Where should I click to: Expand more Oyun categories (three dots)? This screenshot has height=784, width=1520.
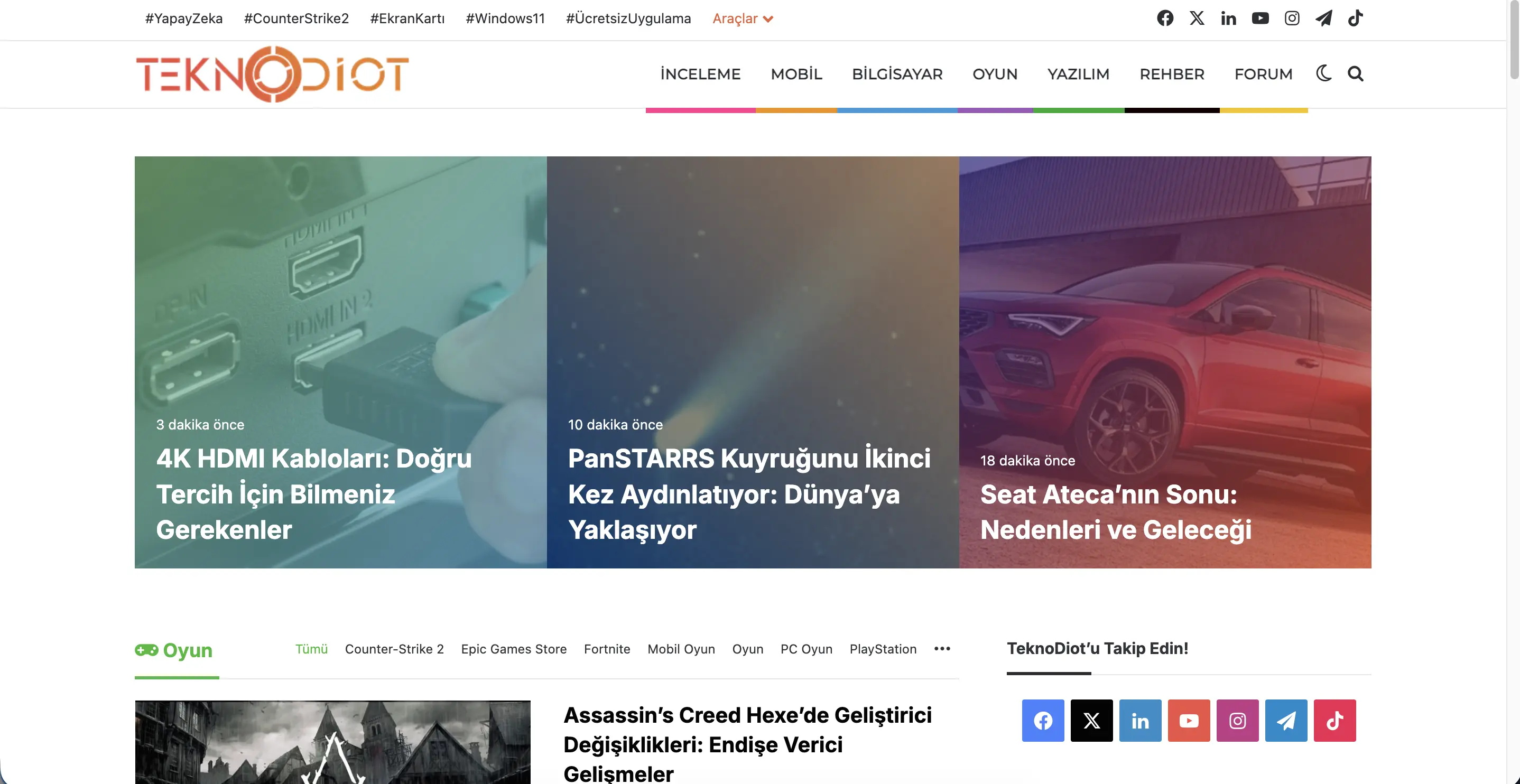point(942,649)
